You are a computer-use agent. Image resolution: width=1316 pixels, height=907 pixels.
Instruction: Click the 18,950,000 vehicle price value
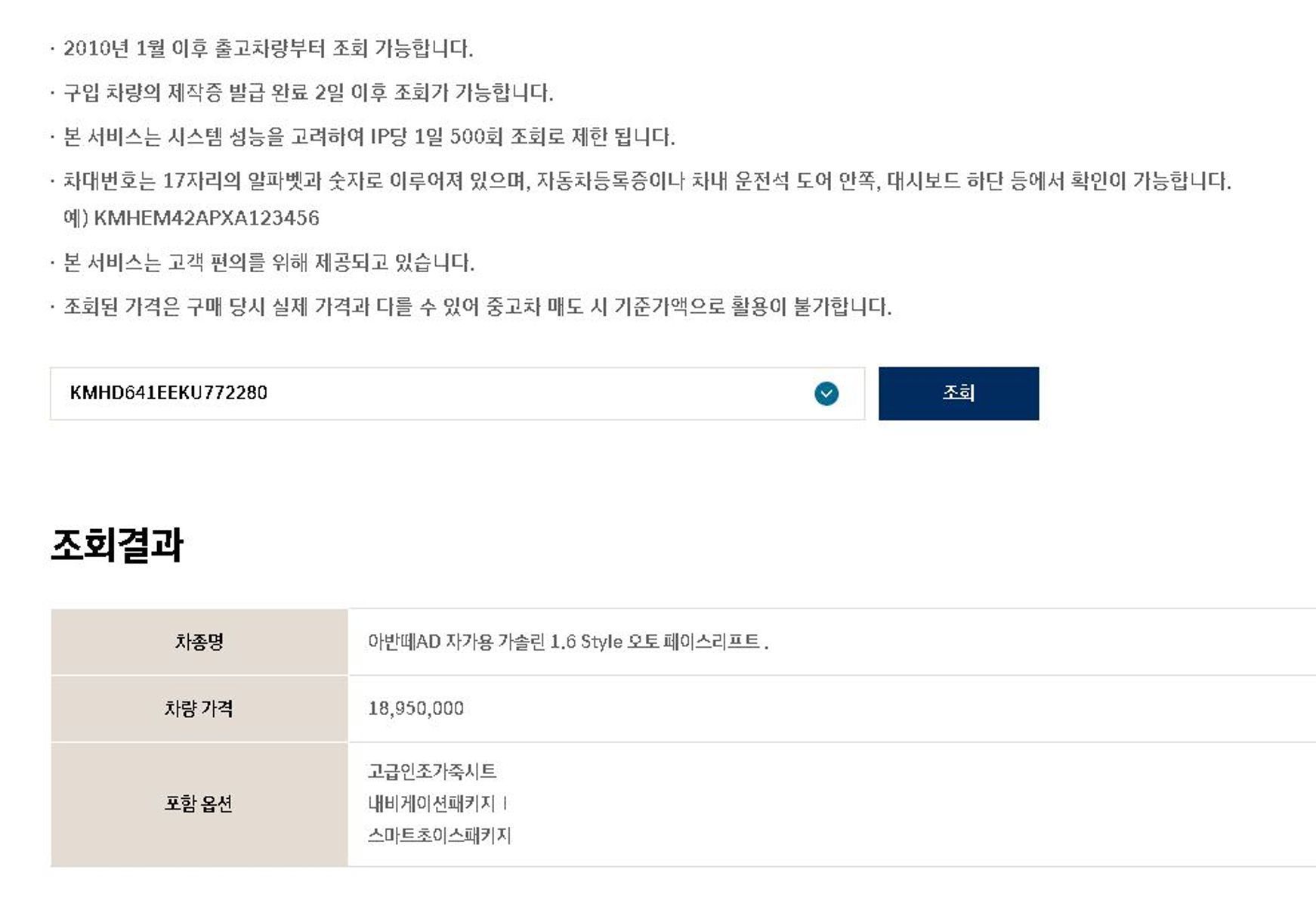(x=415, y=709)
